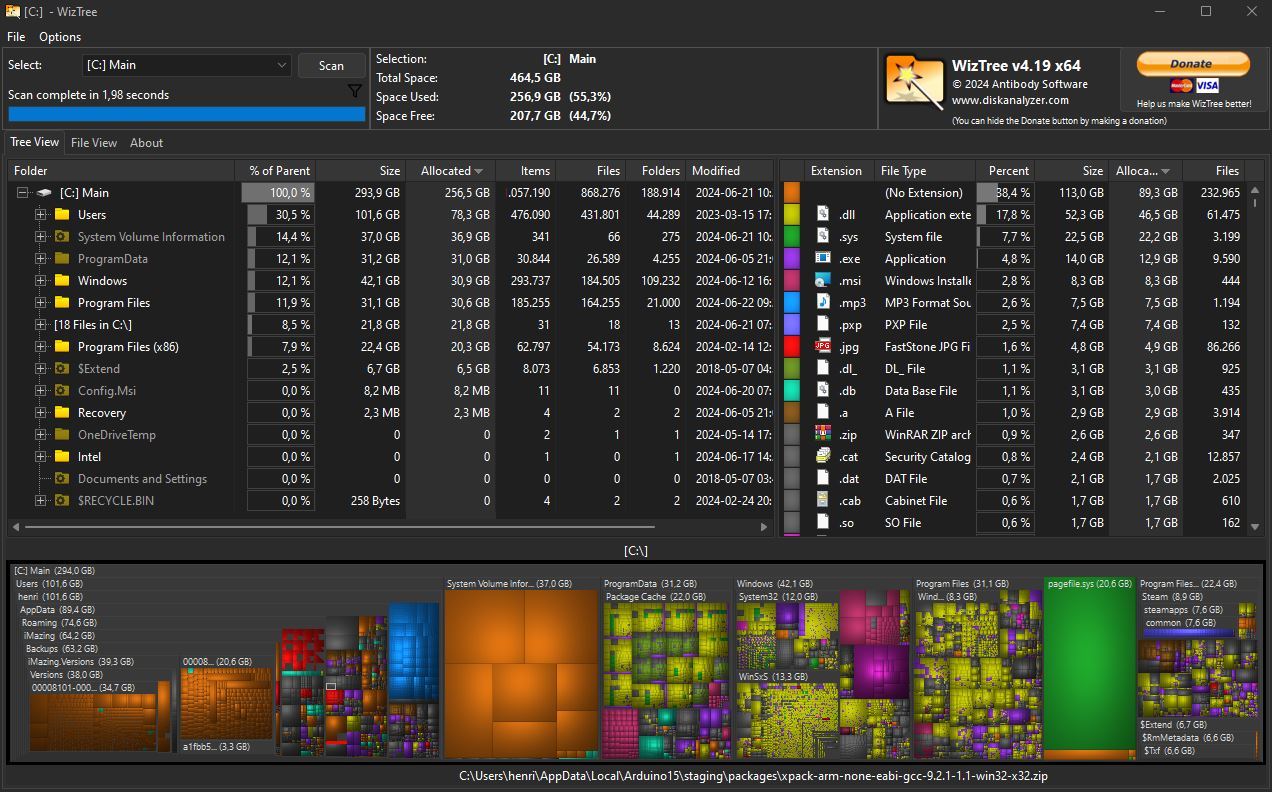Expand the Users folder node

click(41, 215)
